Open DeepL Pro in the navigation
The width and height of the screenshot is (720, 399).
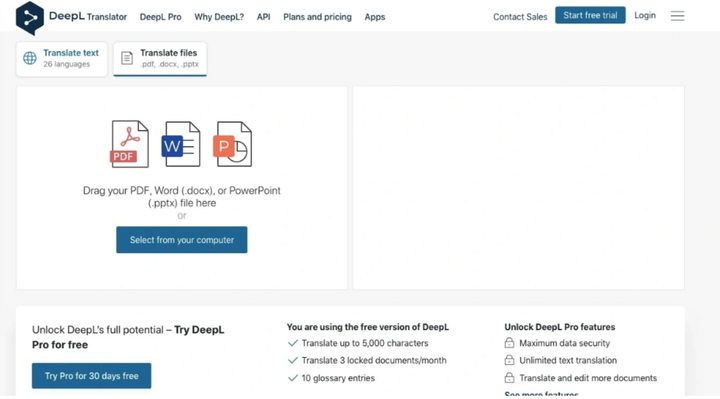[x=160, y=17]
